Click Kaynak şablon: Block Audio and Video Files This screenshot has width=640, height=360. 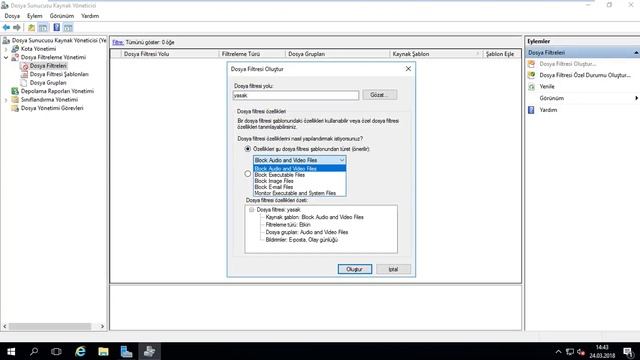[314, 217]
